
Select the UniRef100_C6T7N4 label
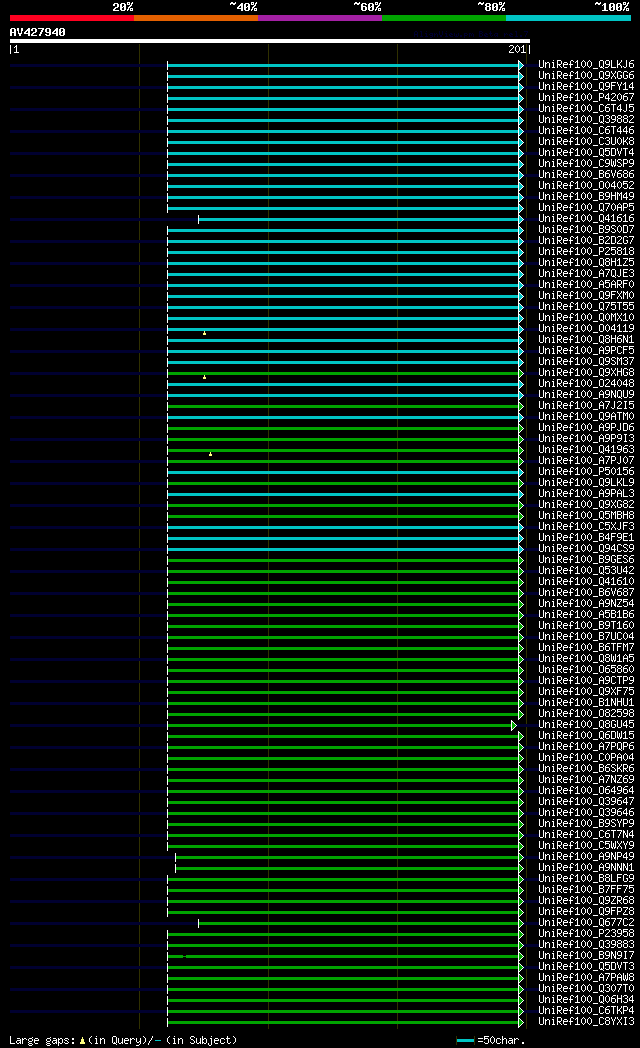tap(586, 834)
